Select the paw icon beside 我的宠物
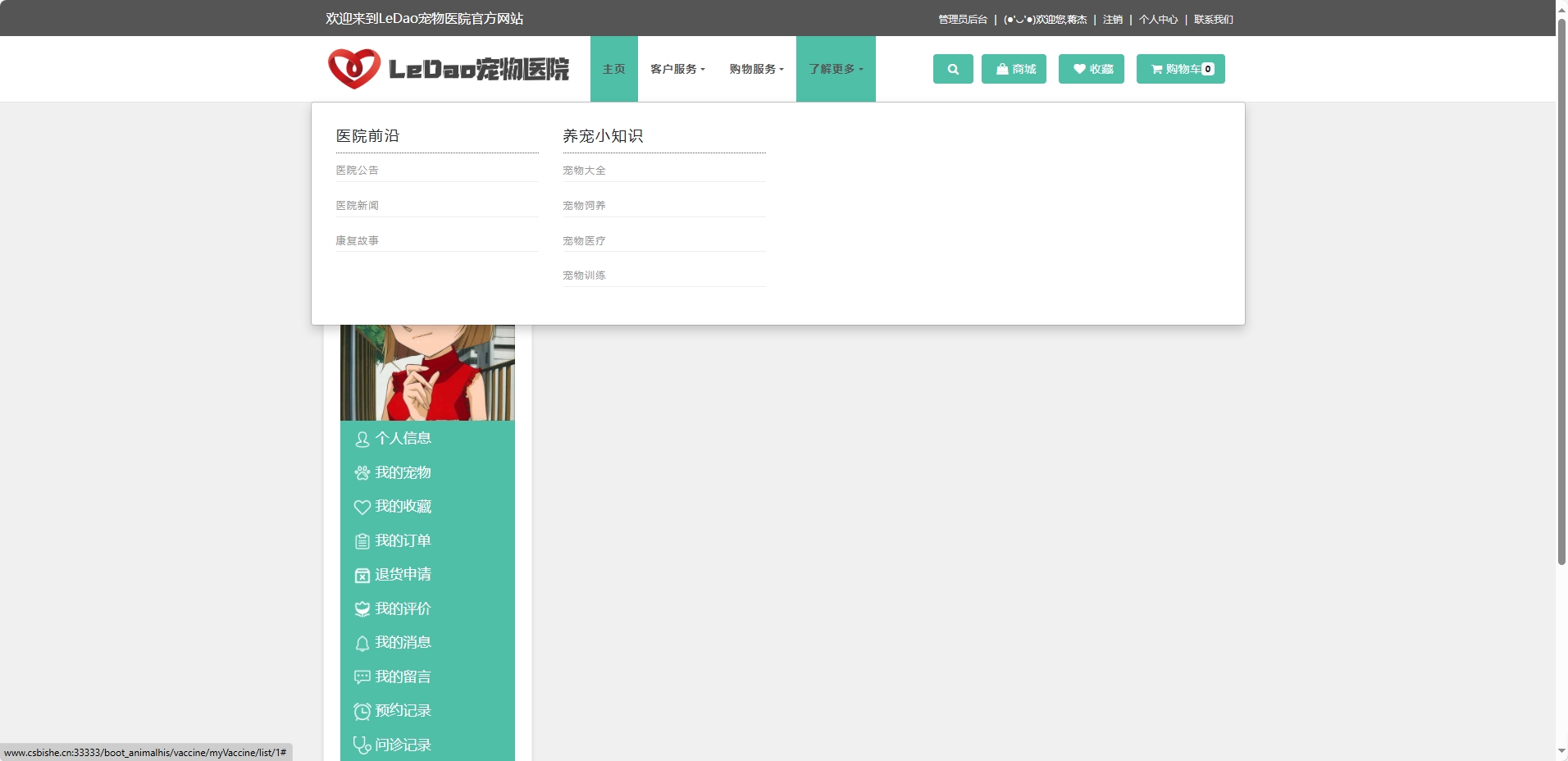This screenshot has height=761, width=1568. (x=362, y=472)
